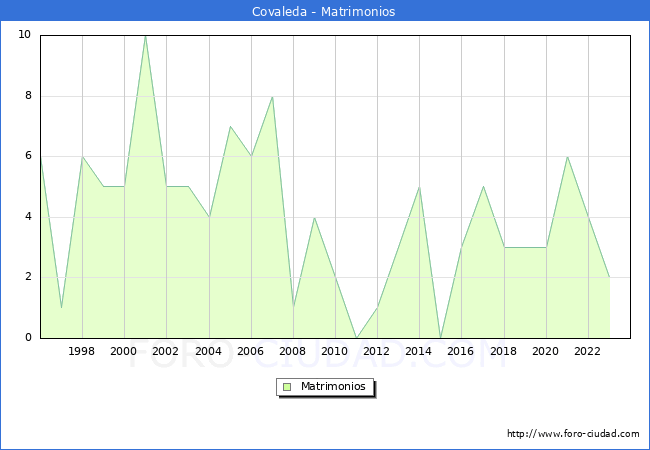
Task: Click the 2001 peak data point at 10
Action: pos(146,36)
